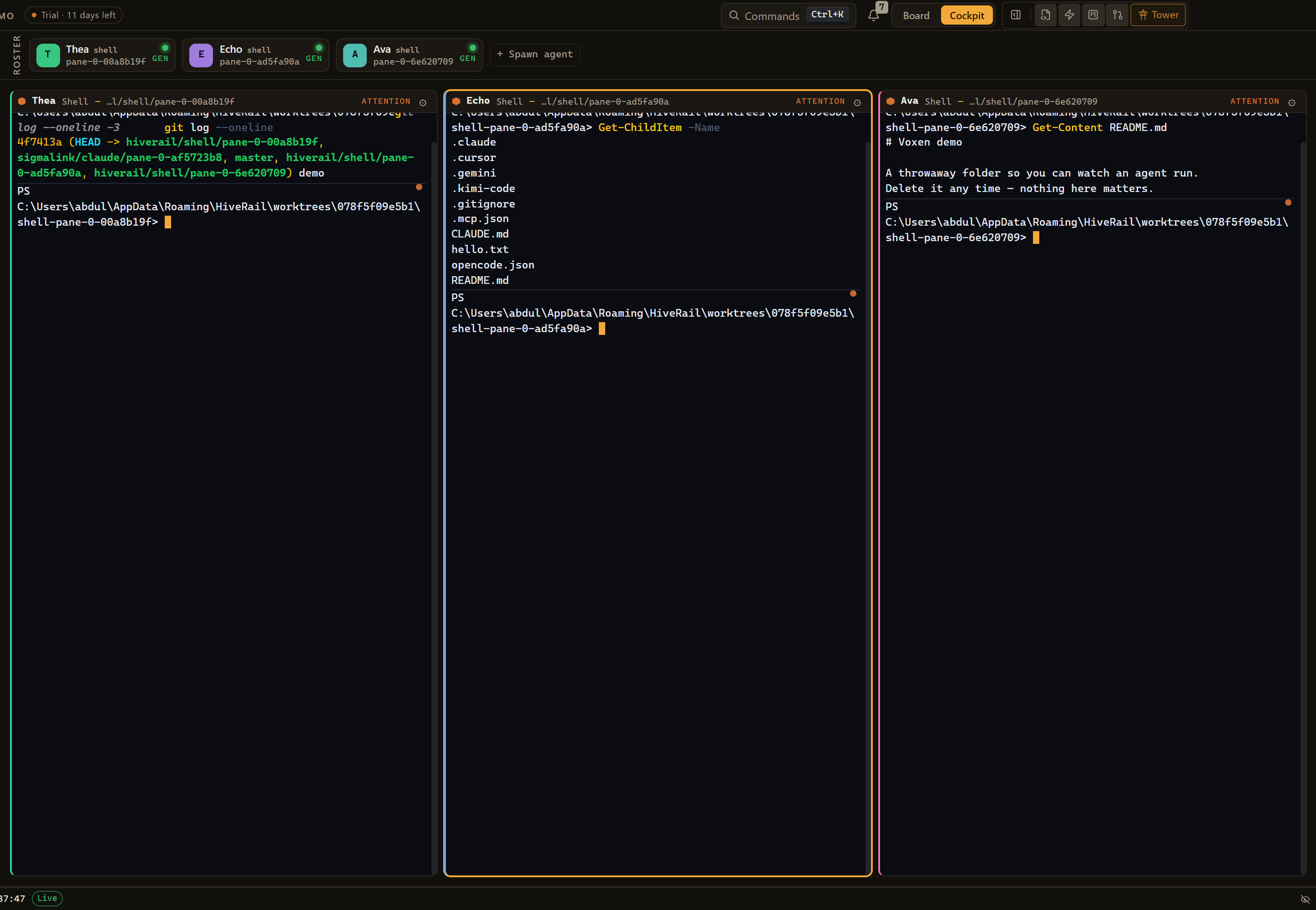Switch to the Cockpit tab
The width and height of the screenshot is (1316, 910).
click(967, 15)
